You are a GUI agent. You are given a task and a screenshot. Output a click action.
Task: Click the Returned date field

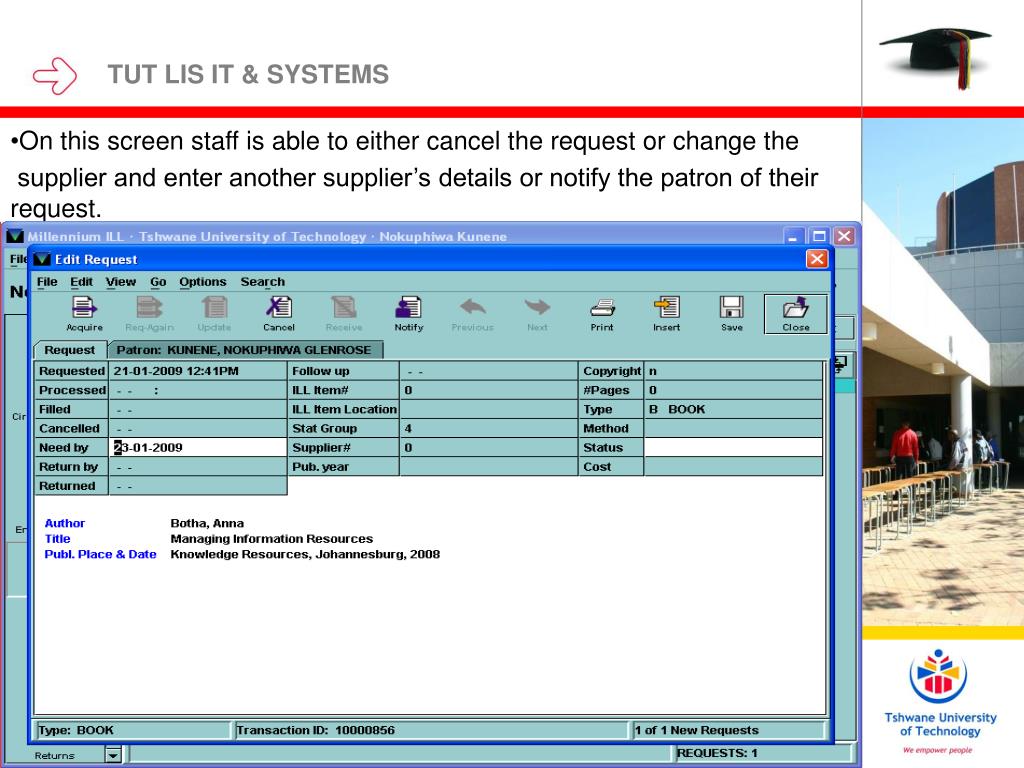pyautogui.click(x=198, y=486)
